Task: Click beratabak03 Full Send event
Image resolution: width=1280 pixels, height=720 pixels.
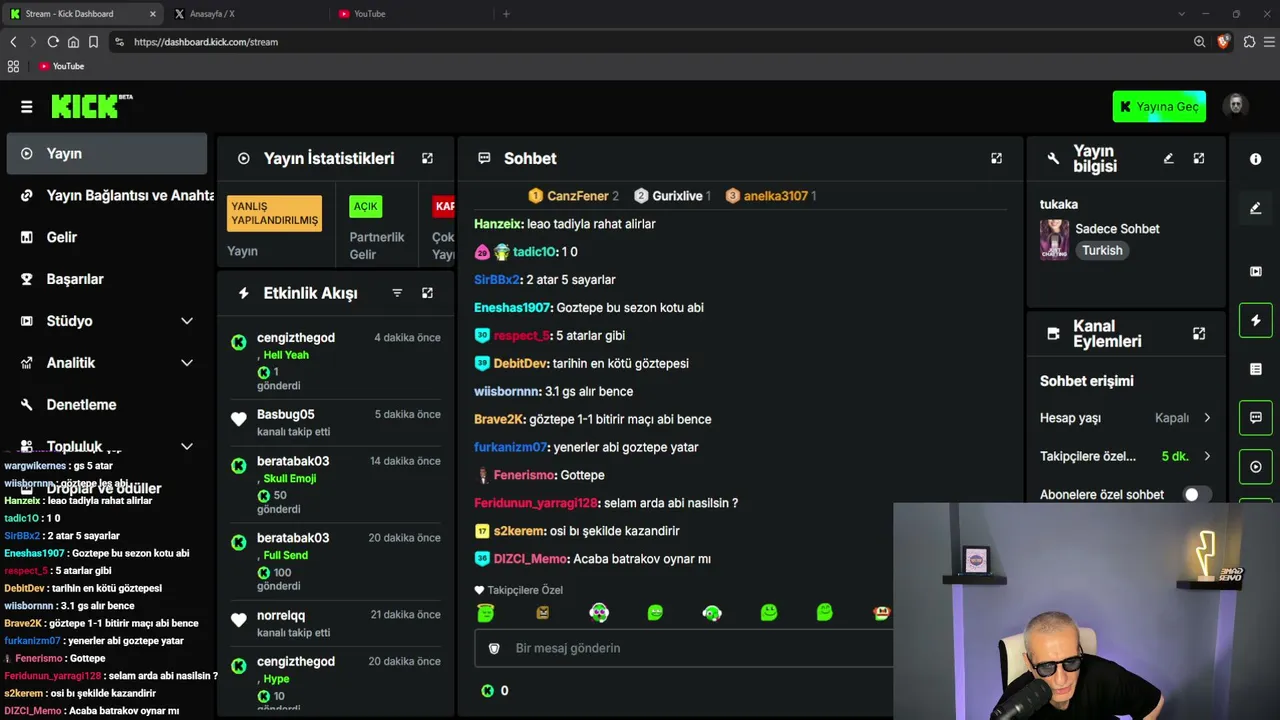Action: click(x=335, y=562)
